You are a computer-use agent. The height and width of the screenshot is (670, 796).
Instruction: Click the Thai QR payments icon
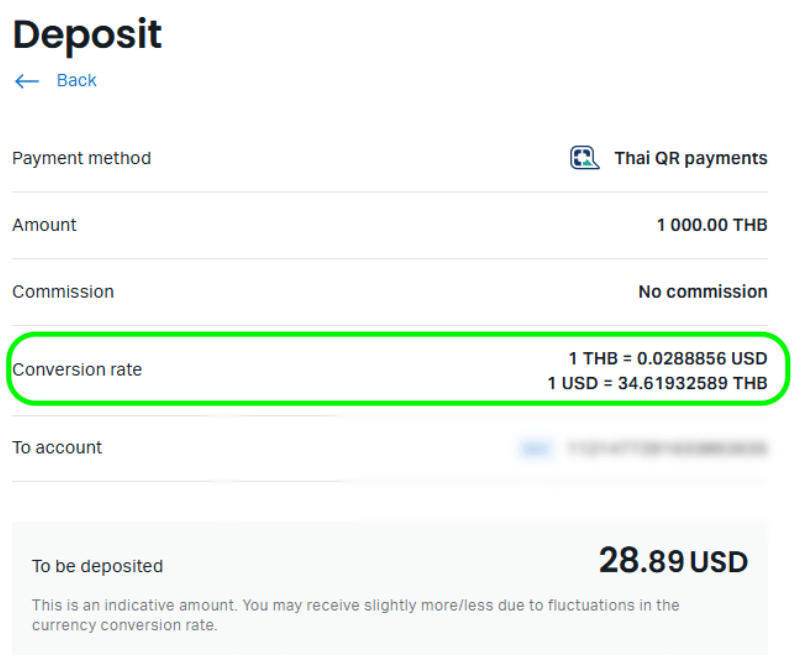point(584,157)
